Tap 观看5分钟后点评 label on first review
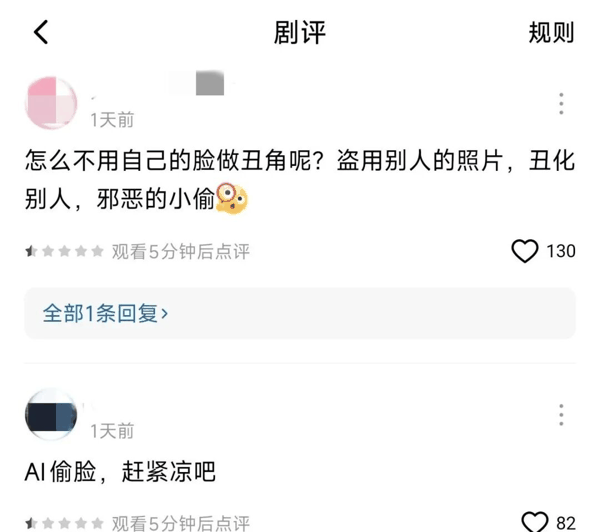 [181, 252]
